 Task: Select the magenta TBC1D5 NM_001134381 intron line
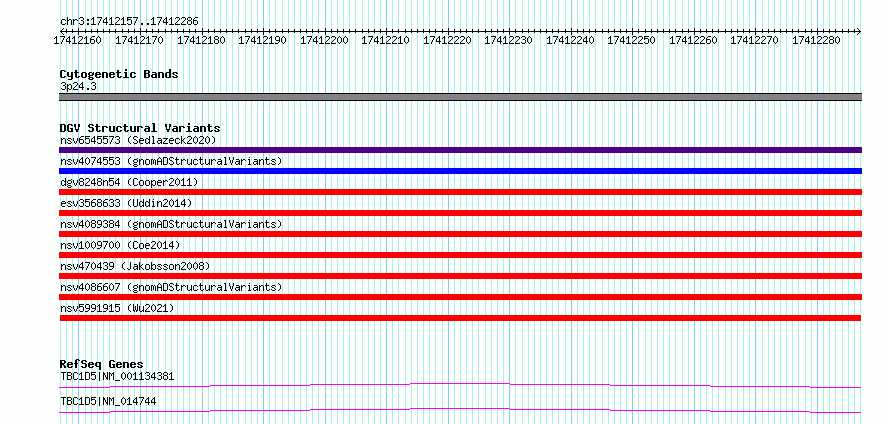click(x=460, y=385)
